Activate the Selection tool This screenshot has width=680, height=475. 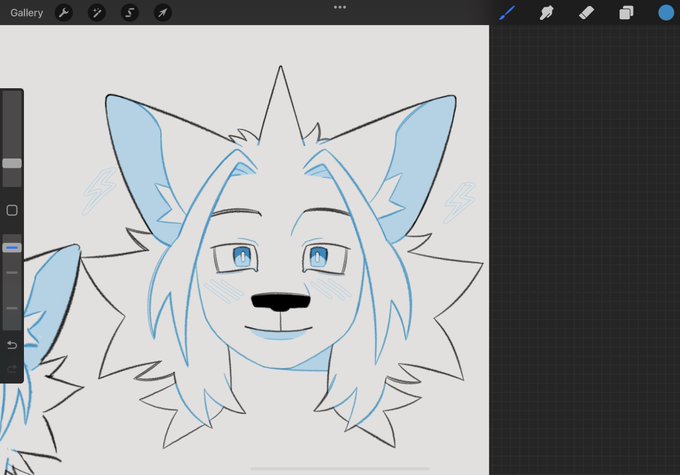click(130, 13)
